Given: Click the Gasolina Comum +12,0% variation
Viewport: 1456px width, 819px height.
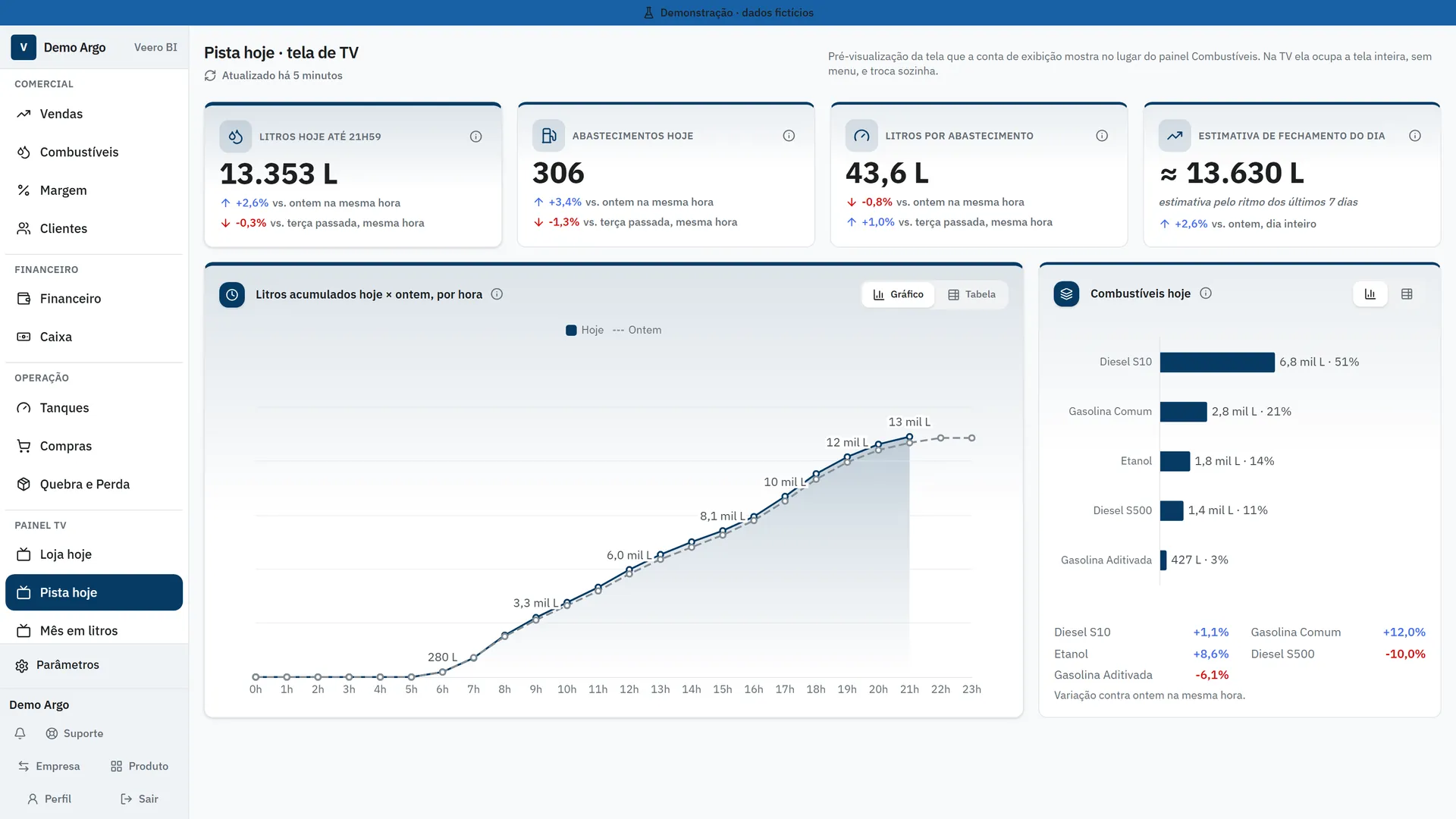Looking at the screenshot, I should click(x=1404, y=632).
